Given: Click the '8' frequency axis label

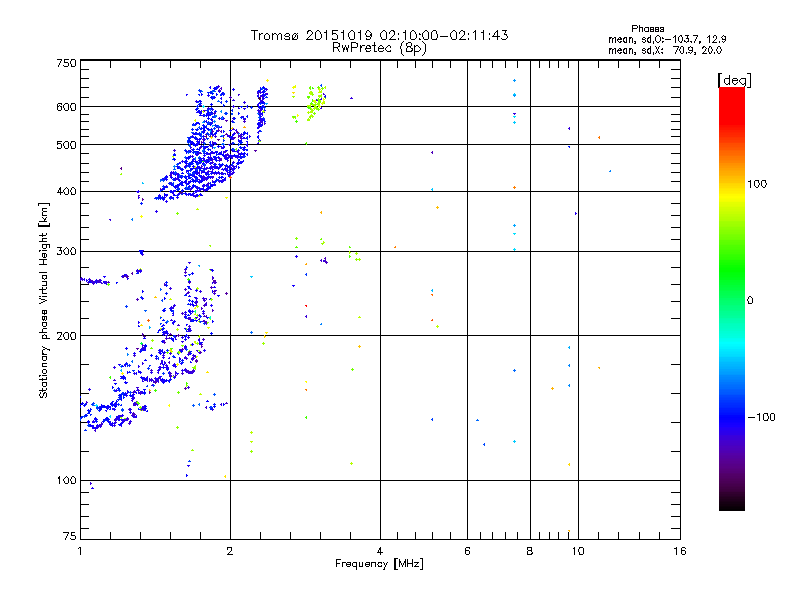Looking at the screenshot, I should click(530, 551).
